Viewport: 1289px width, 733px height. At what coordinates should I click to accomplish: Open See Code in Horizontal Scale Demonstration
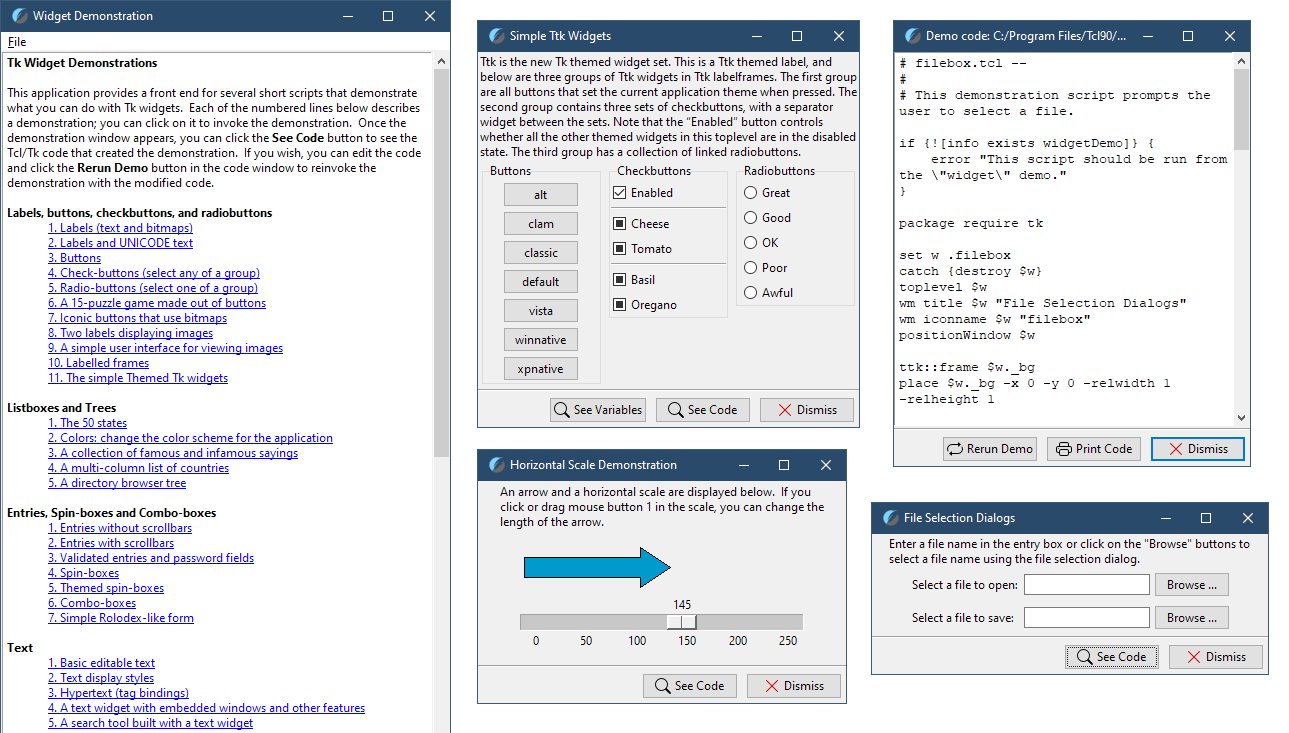pyautogui.click(x=689, y=686)
